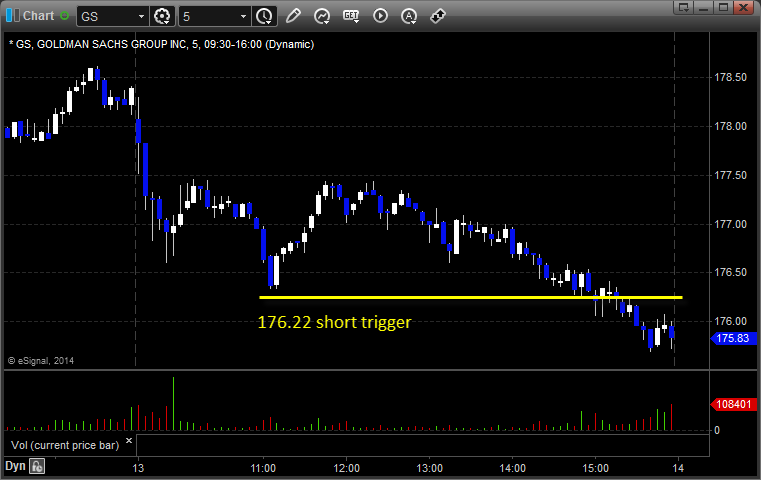Click the 0 label on volume axis
The height and width of the screenshot is (480, 761).
[x=717, y=430]
